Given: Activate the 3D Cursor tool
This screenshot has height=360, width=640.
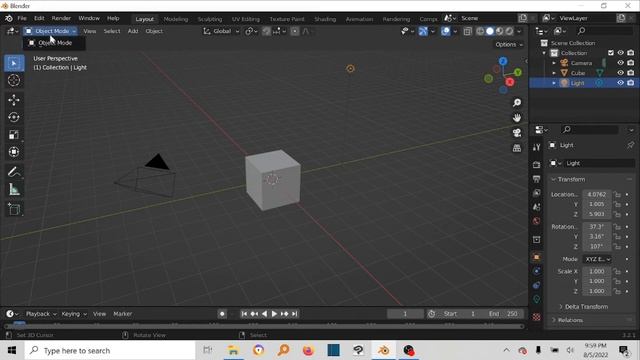Looking at the screenshot, I should point(14,80).
